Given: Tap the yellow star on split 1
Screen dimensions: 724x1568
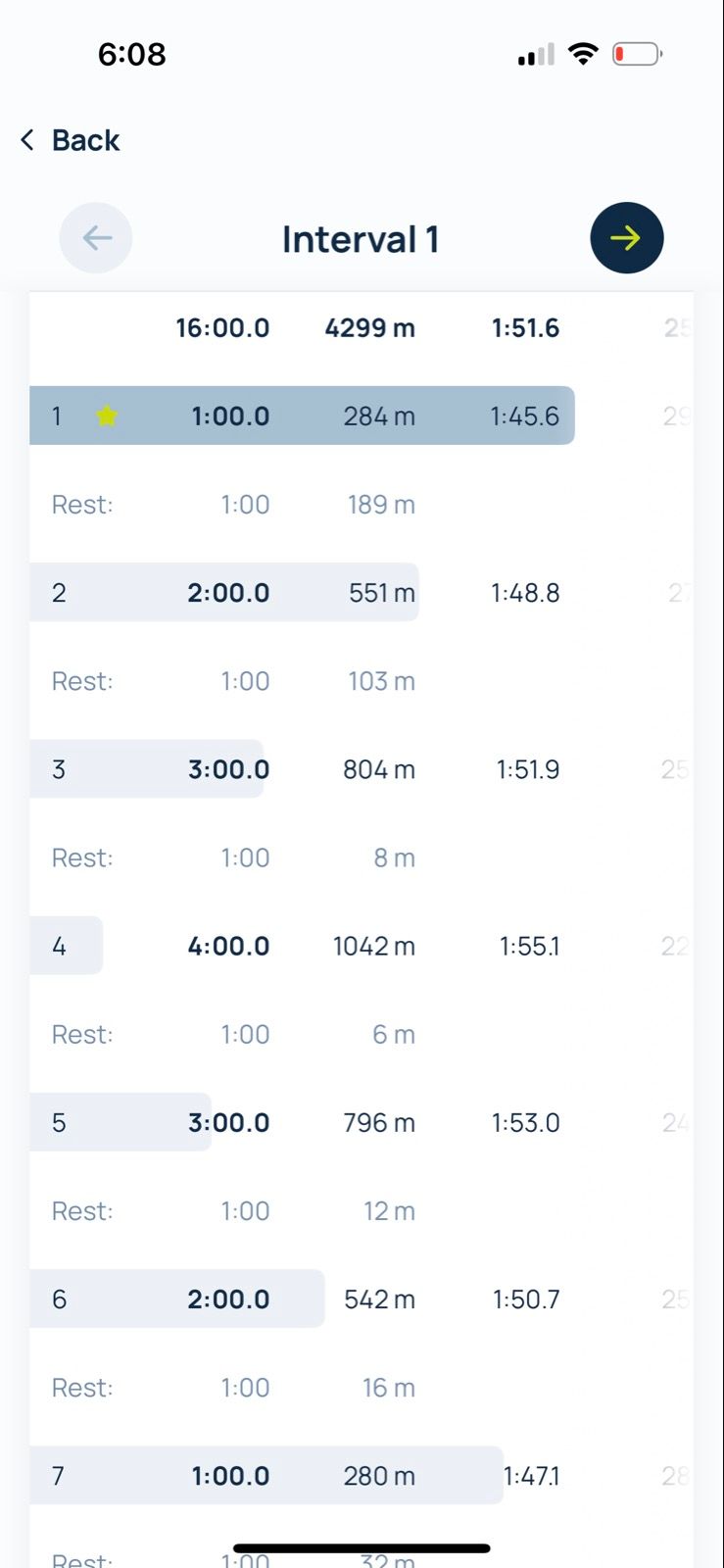Looking at the screenshot, I should pos(107,416).
